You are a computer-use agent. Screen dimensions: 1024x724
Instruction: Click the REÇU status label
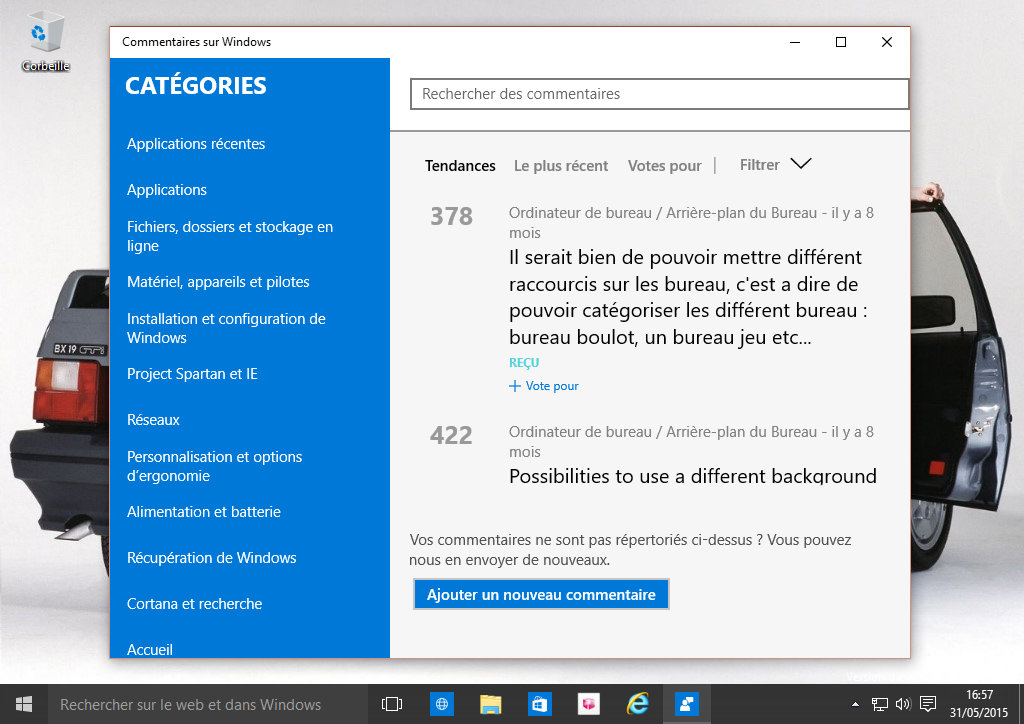(524, 363)
